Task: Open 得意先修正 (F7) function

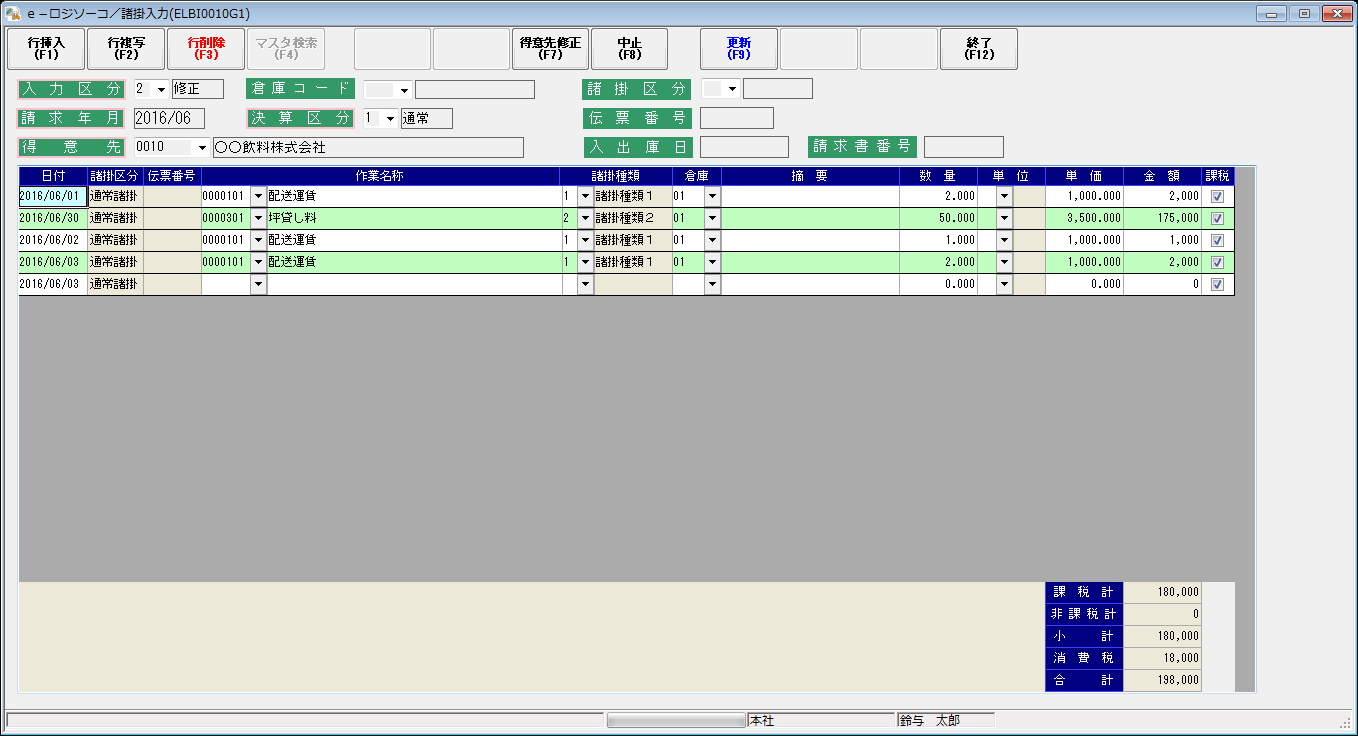Action: [x=550, y=49]
